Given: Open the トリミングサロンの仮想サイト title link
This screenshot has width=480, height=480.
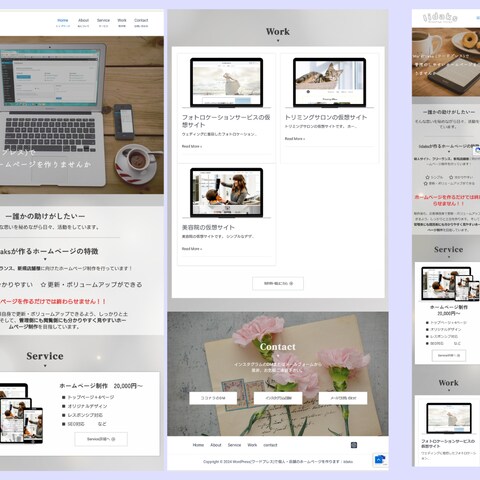Looking at the screenshot, I should pos(326,117).
